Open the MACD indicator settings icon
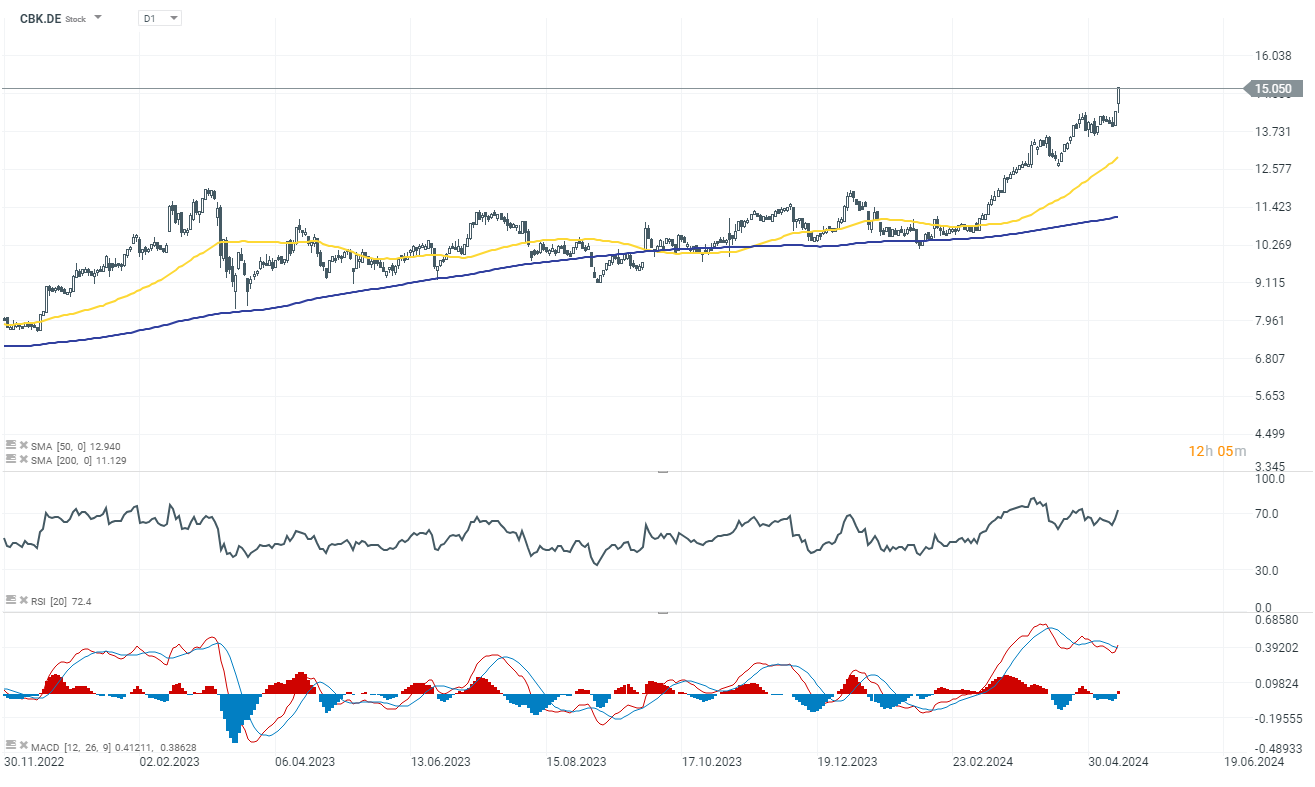 tap(10, 746)
